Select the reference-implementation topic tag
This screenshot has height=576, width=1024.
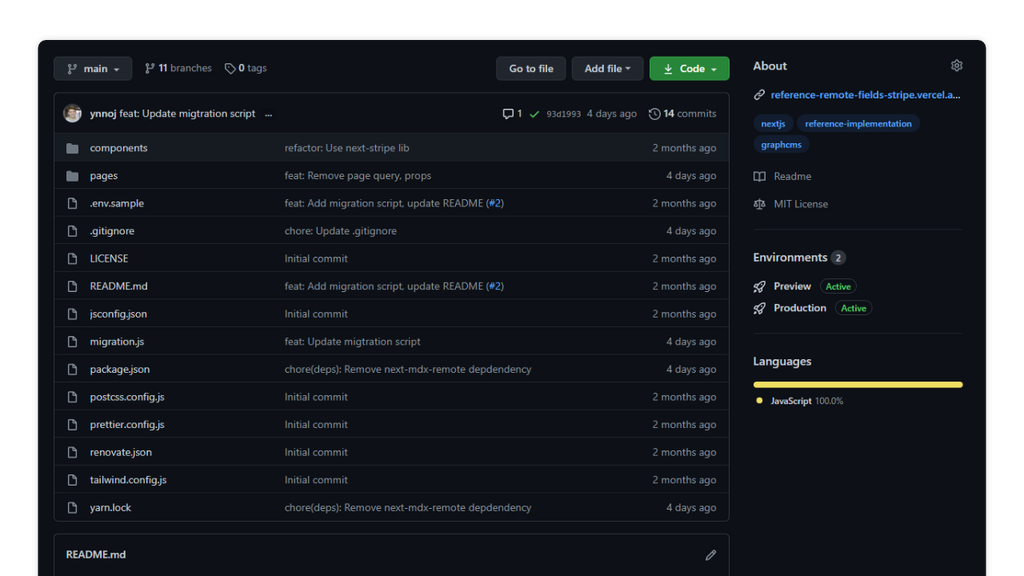pyautogui.click(x=858, y=123)
